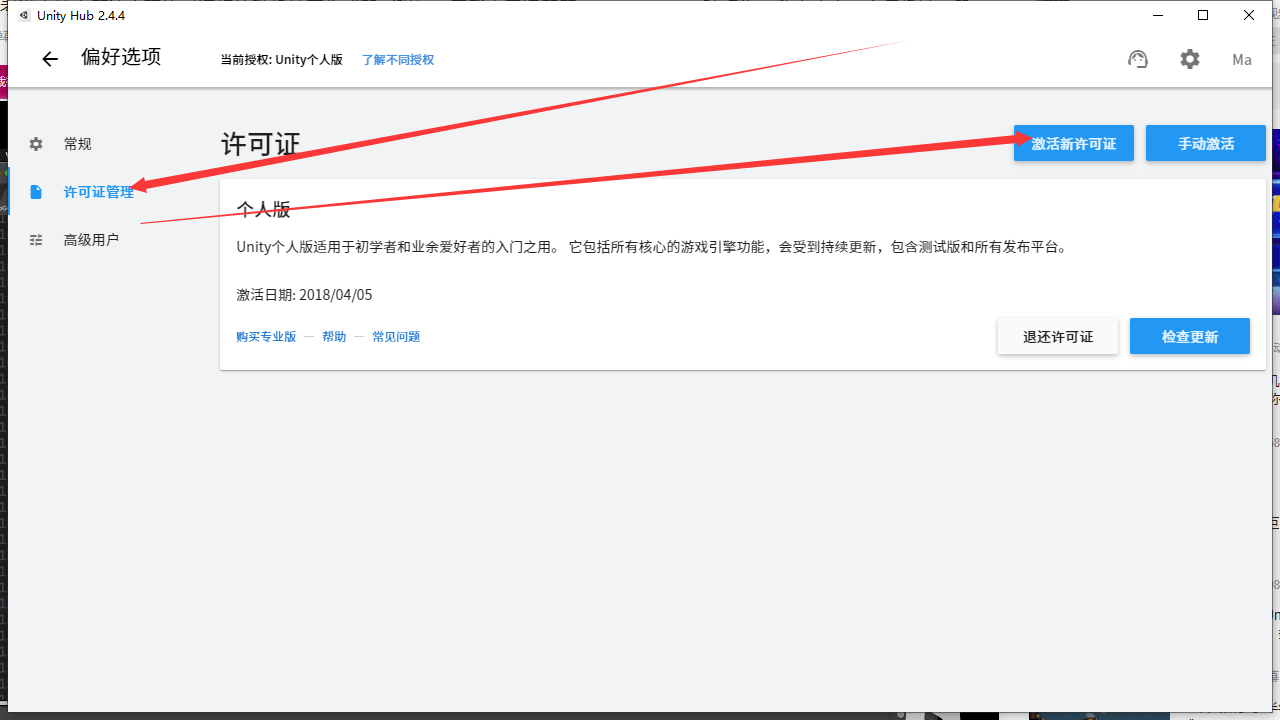Click the 手动激活 button
1280x720 pixels.
click(1205, 143)
